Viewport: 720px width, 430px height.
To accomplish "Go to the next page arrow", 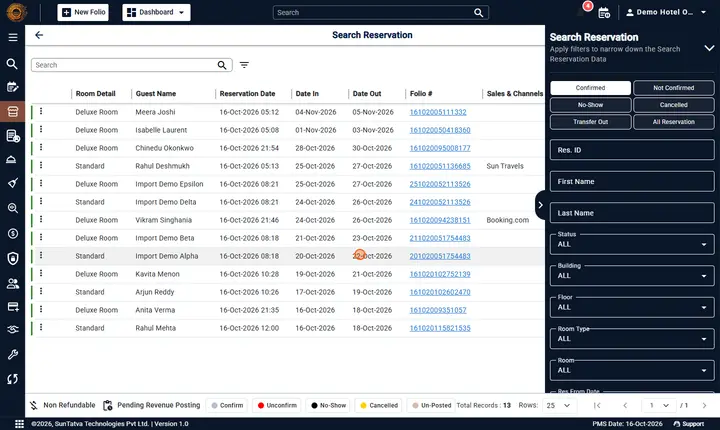I will pyautogui.click(x=704, y=405).
